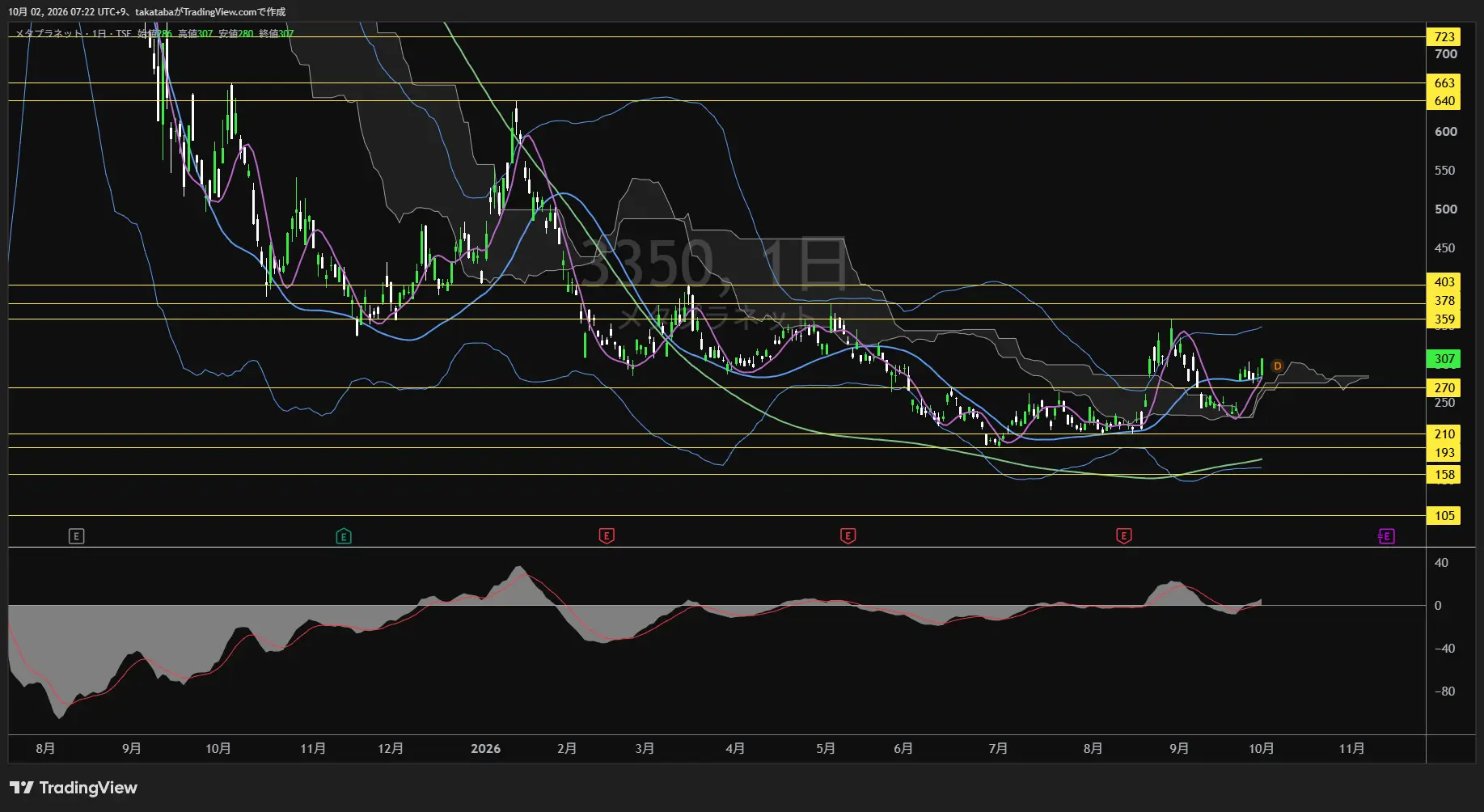
Task: Click the 終値307 close value in legend
Action: click(277, 34)
